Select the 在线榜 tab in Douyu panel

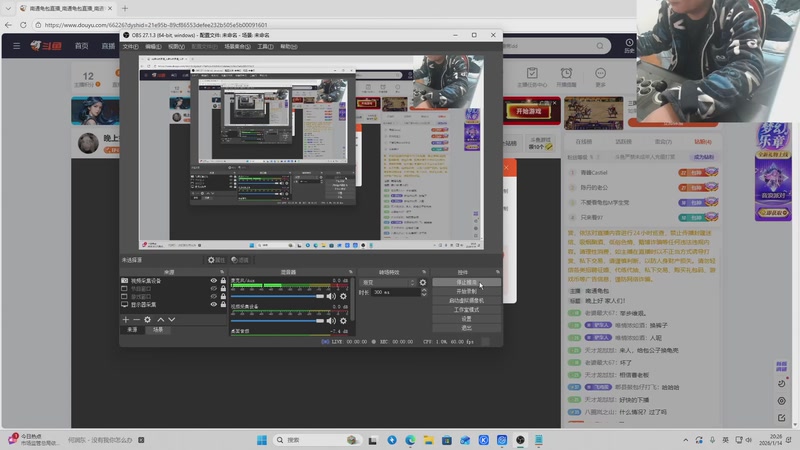pos(584,141)
